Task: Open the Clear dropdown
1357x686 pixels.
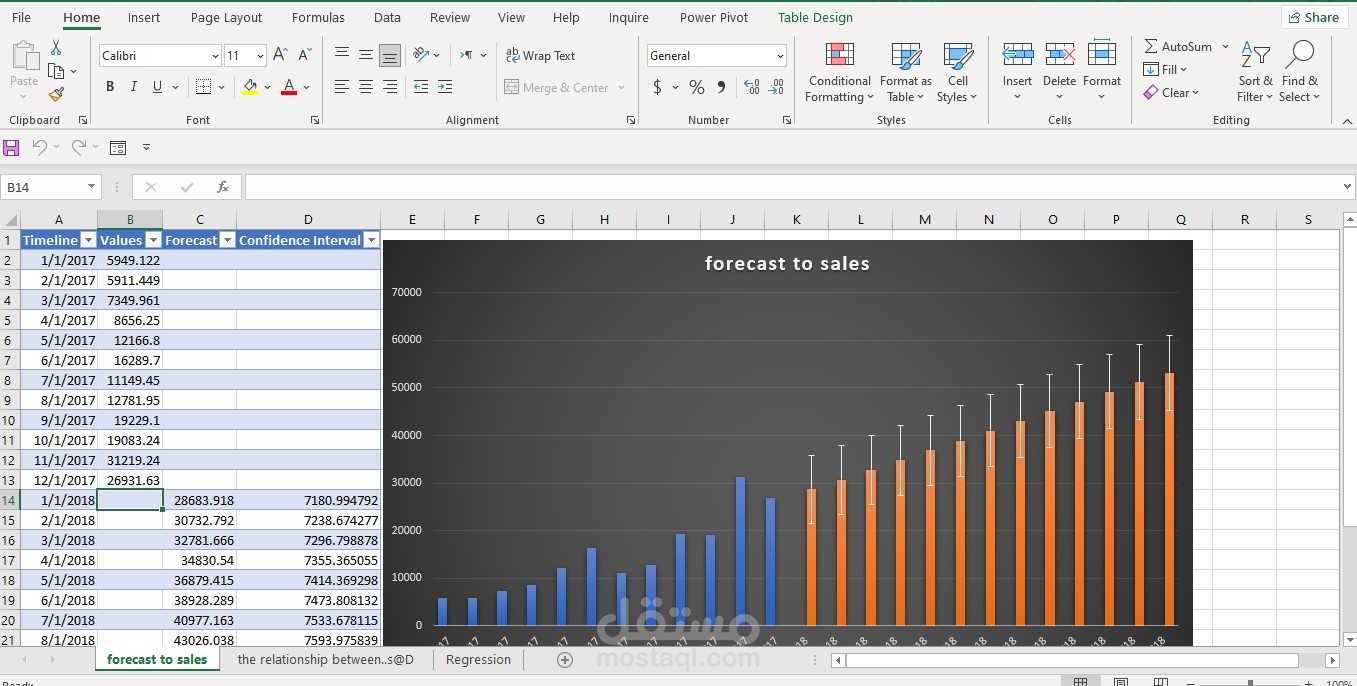Action: pos(1170,93)
